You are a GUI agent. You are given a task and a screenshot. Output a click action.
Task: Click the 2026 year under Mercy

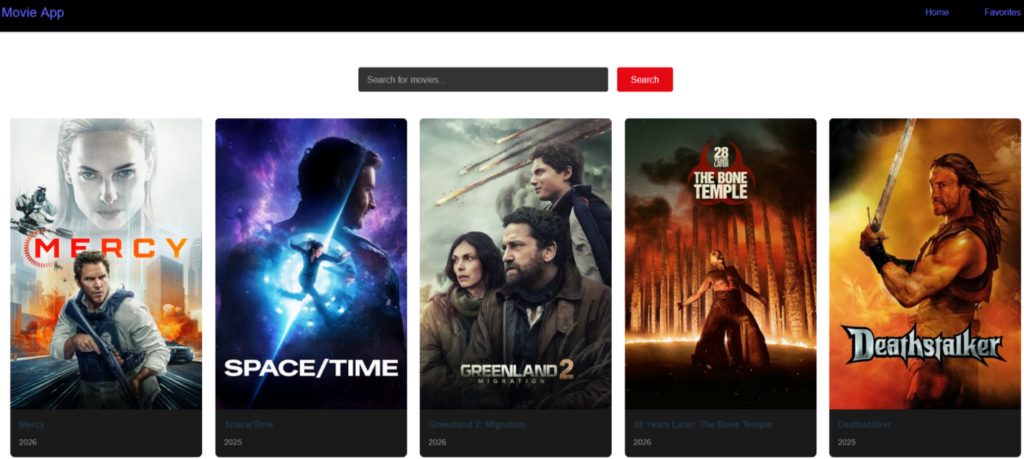click(27, 442)
